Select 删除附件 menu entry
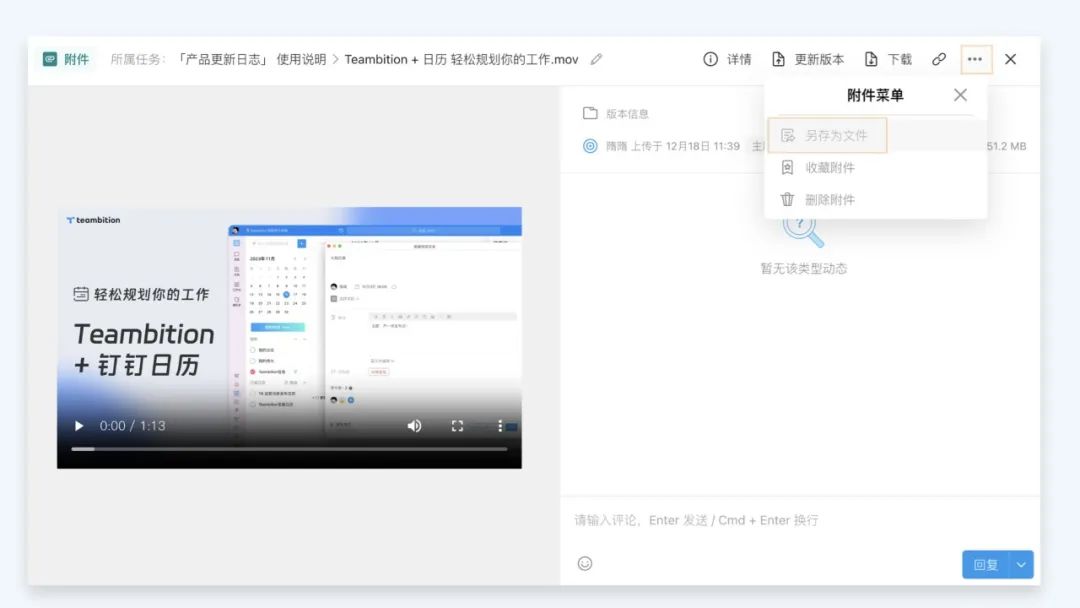1080x608 pixels. (x=827, y=200)
